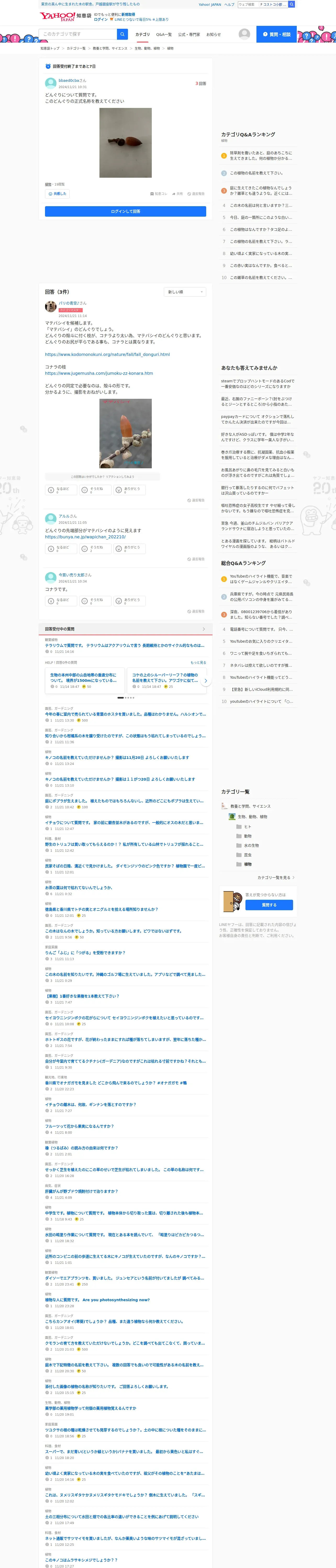336x1568 pixels.
Task: Open the 【果樹】1番好きな果樹 question
Action: [82, 996]
